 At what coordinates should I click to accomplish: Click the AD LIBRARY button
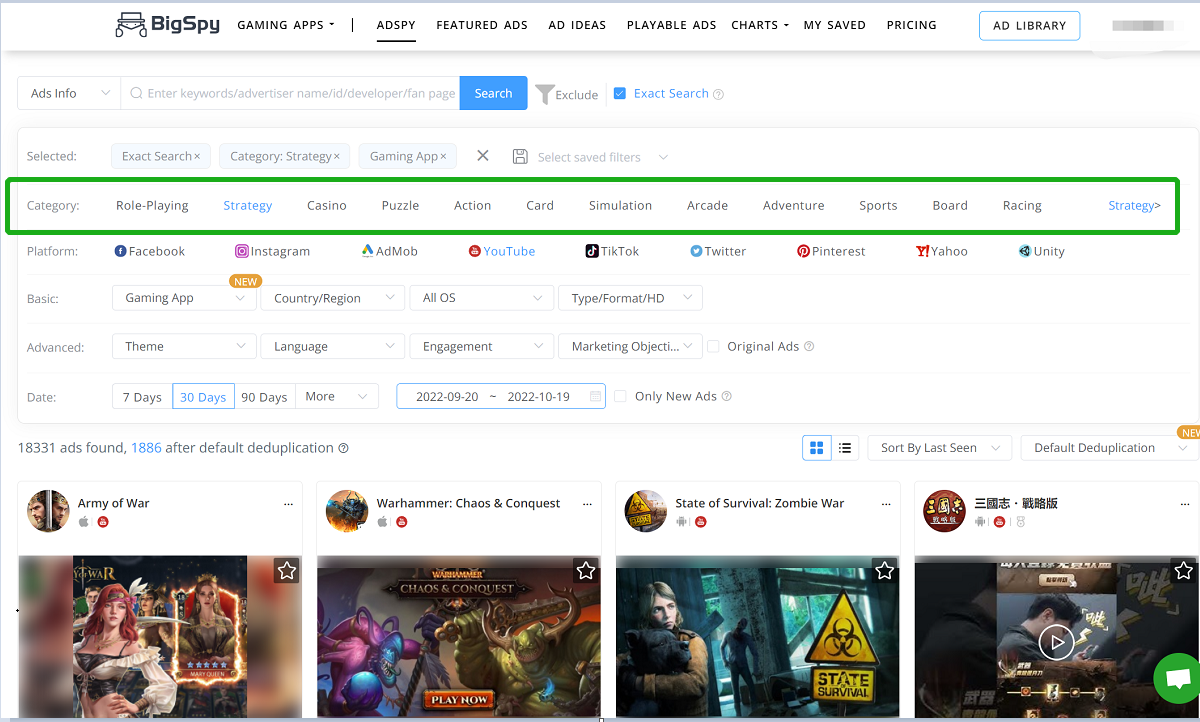coord(1029,26)
